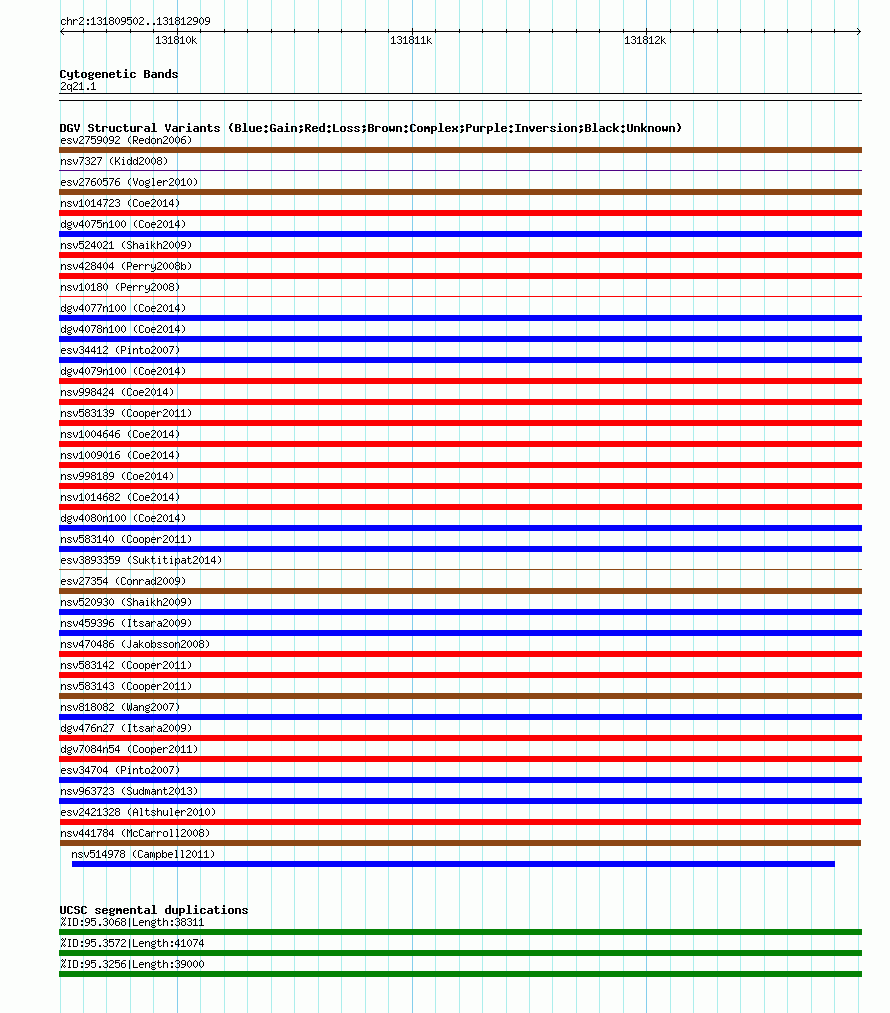Select dgv4080n100 (Coe2014) label
This screenshot has height=1013, width=890.
coord(123,518)
